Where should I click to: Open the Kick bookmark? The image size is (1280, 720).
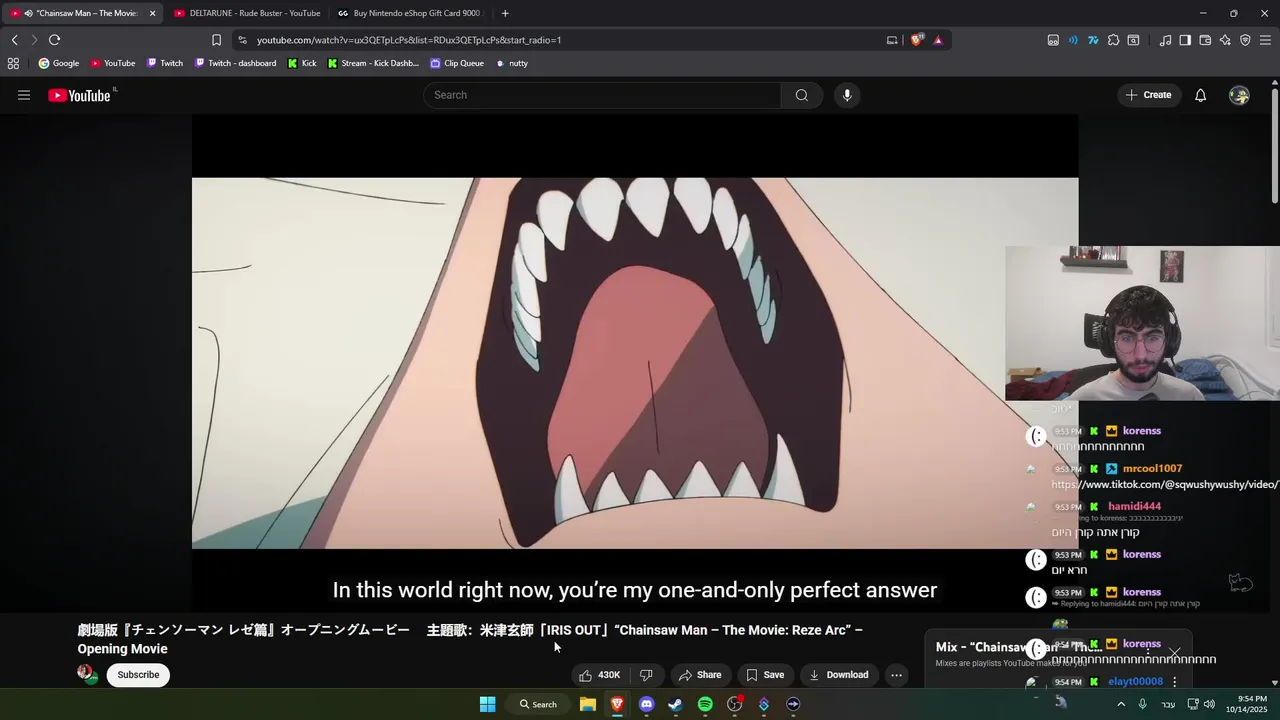[x=302, y=63]
